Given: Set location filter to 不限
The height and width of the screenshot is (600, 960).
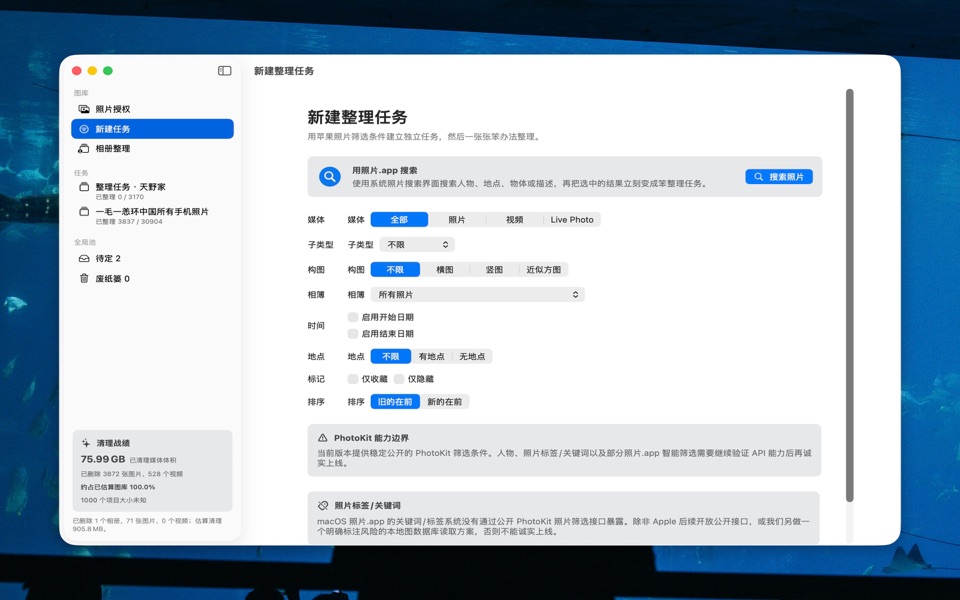Looking at the screenshot, I should (x=391, y=356).
